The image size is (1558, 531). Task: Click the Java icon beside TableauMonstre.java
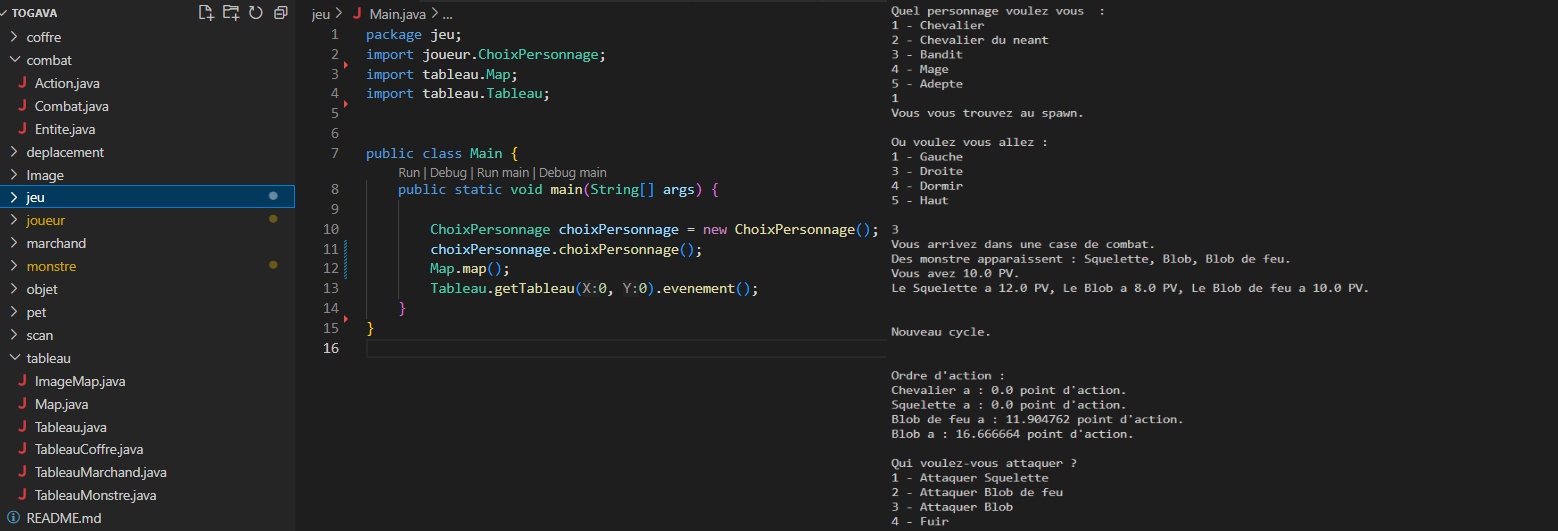[x=22, y=495]
